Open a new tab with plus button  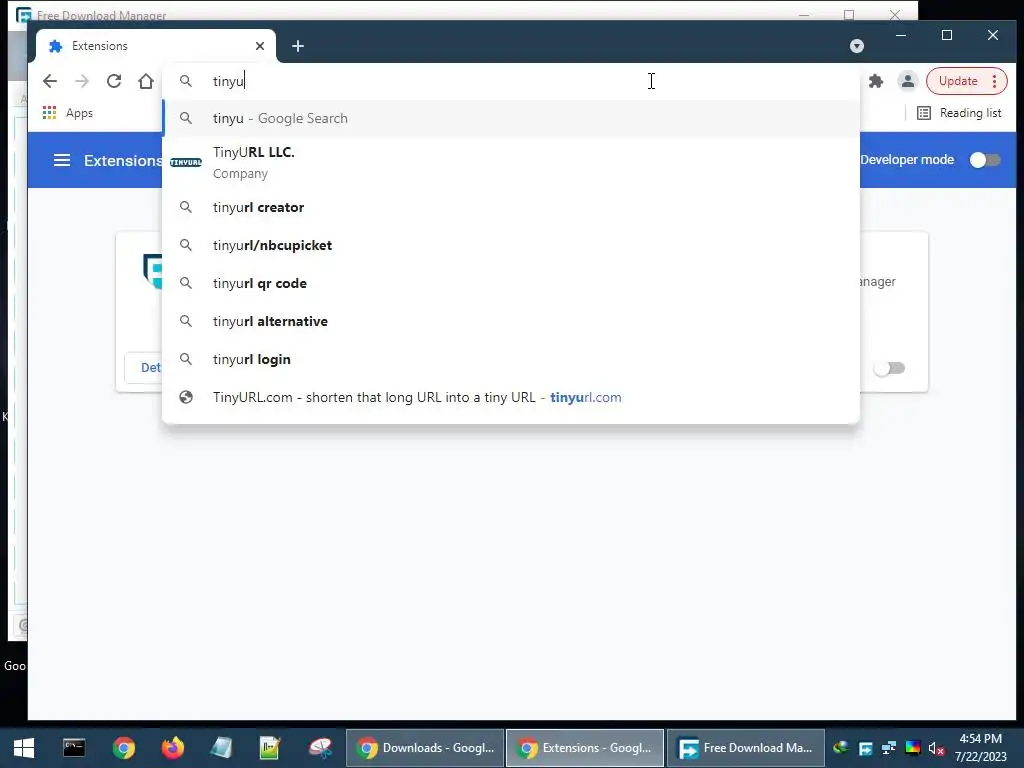(298, 46)
